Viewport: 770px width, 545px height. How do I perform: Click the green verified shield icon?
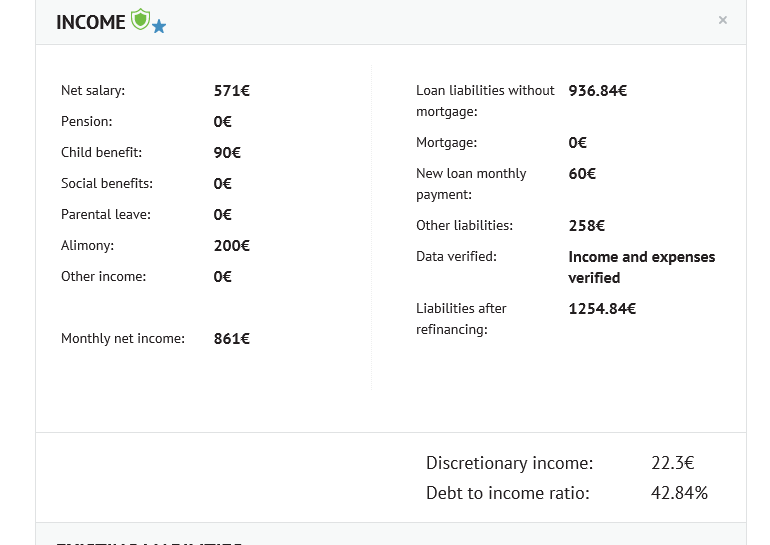[140, 19]
